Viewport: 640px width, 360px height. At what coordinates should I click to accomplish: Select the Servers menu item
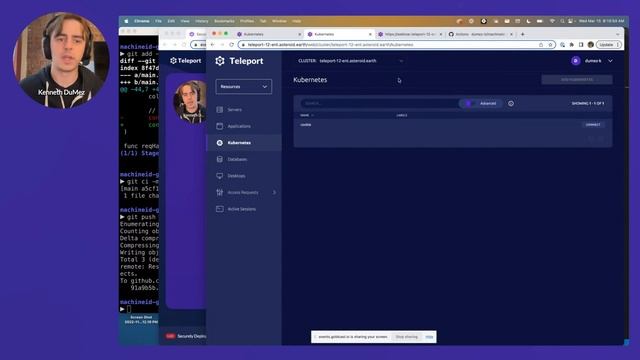point(235,109)
